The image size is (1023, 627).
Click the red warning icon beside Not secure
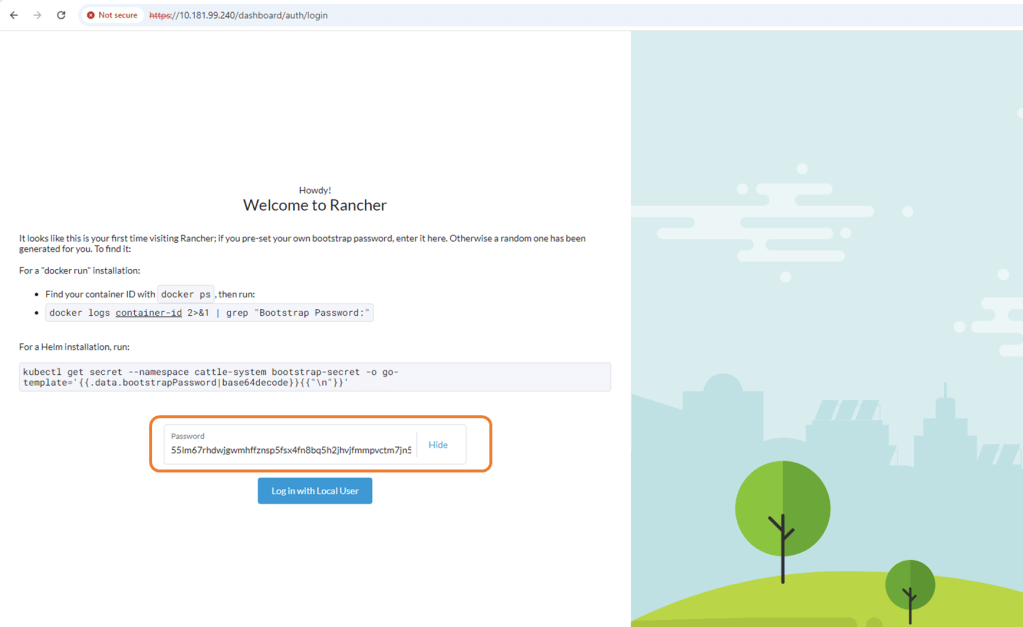pyautogui.click(x=91, y=16)
